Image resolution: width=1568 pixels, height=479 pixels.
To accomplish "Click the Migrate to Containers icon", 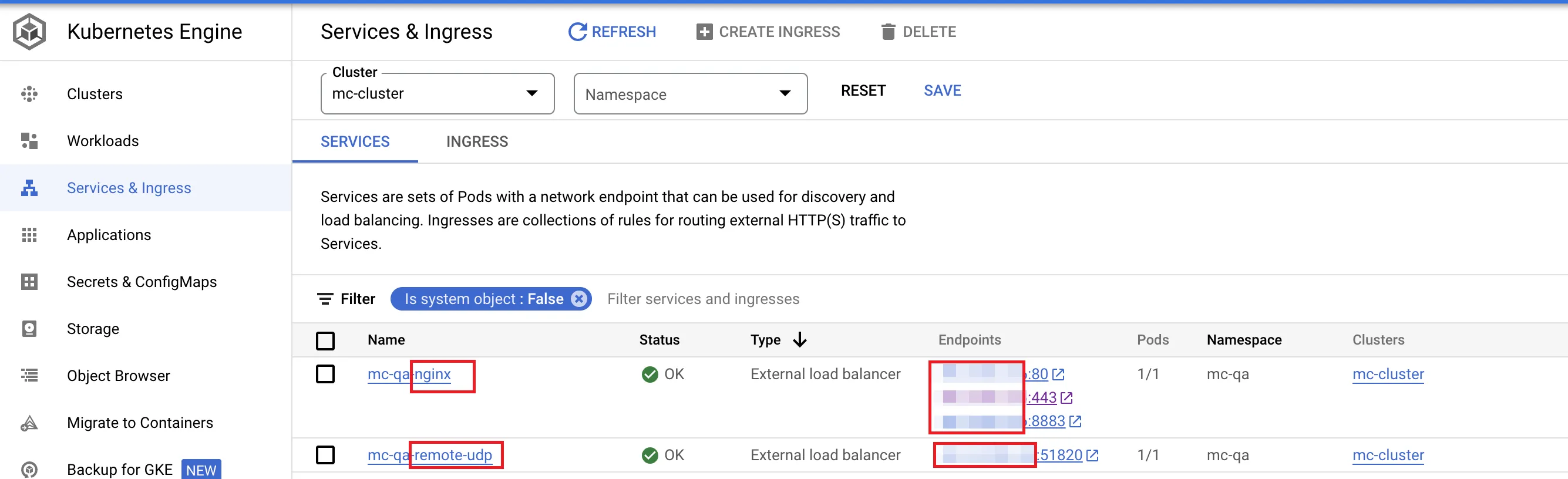I will click(x=29, y=423).
